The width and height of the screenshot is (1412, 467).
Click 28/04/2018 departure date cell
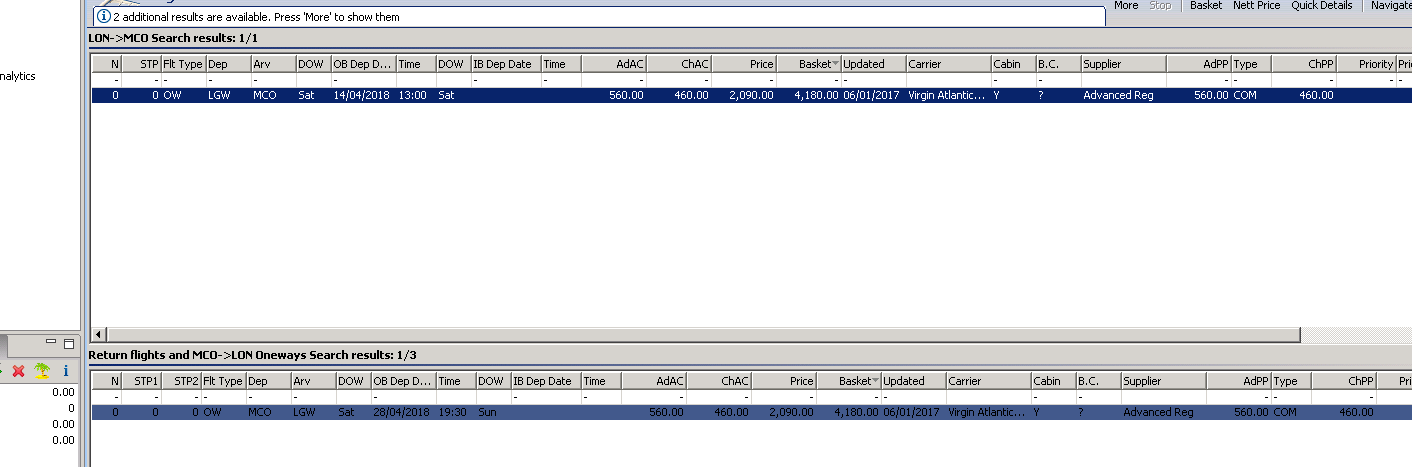(x=402, y=412)
